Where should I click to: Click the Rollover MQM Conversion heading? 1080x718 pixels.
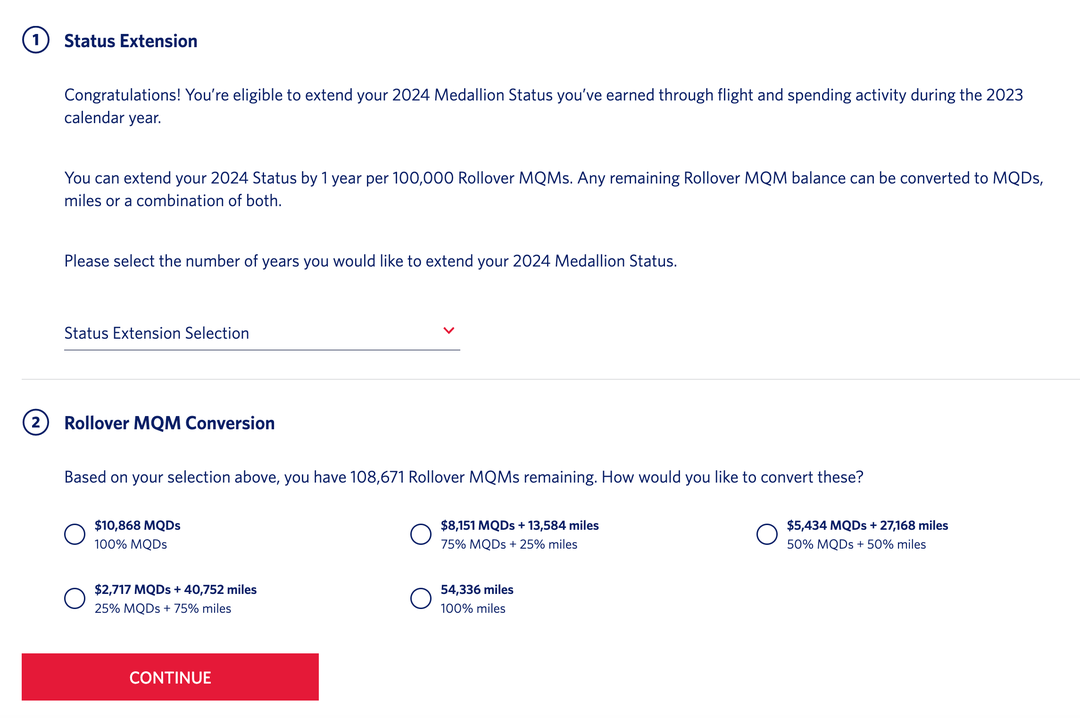point(170,423)
